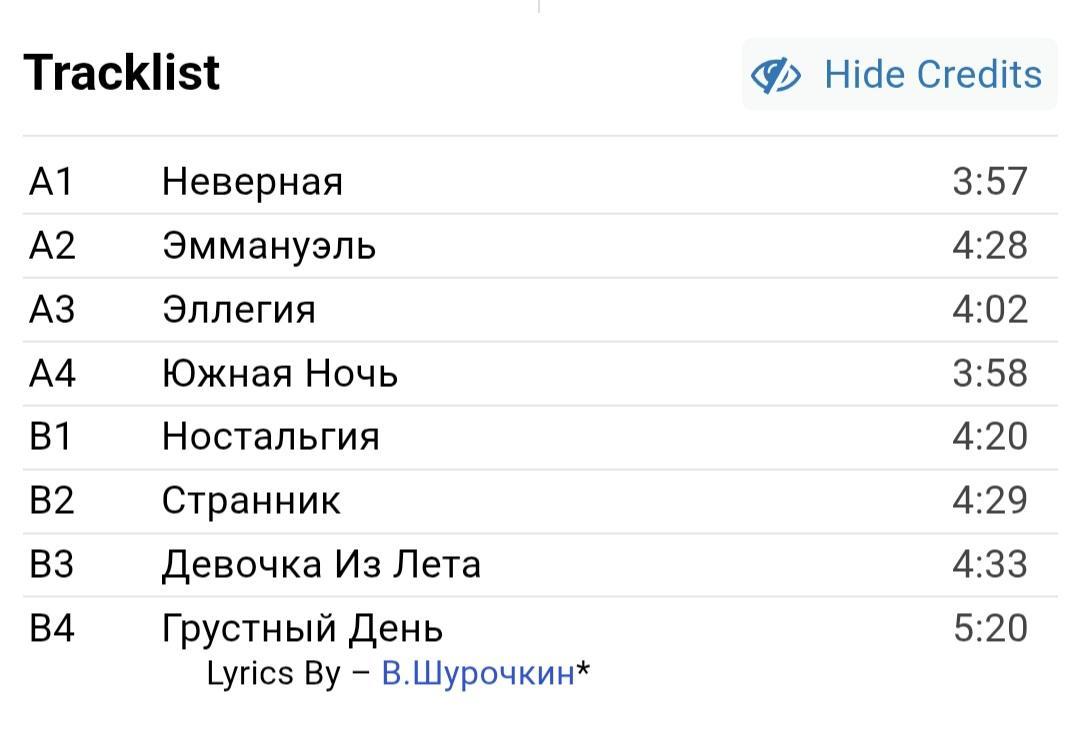Image resolution: width=1080 pixels, height=736 pixels.
Task: Select track B3 Девочка Из Лета
Action: pyautogui.click(x=540, y=565)
